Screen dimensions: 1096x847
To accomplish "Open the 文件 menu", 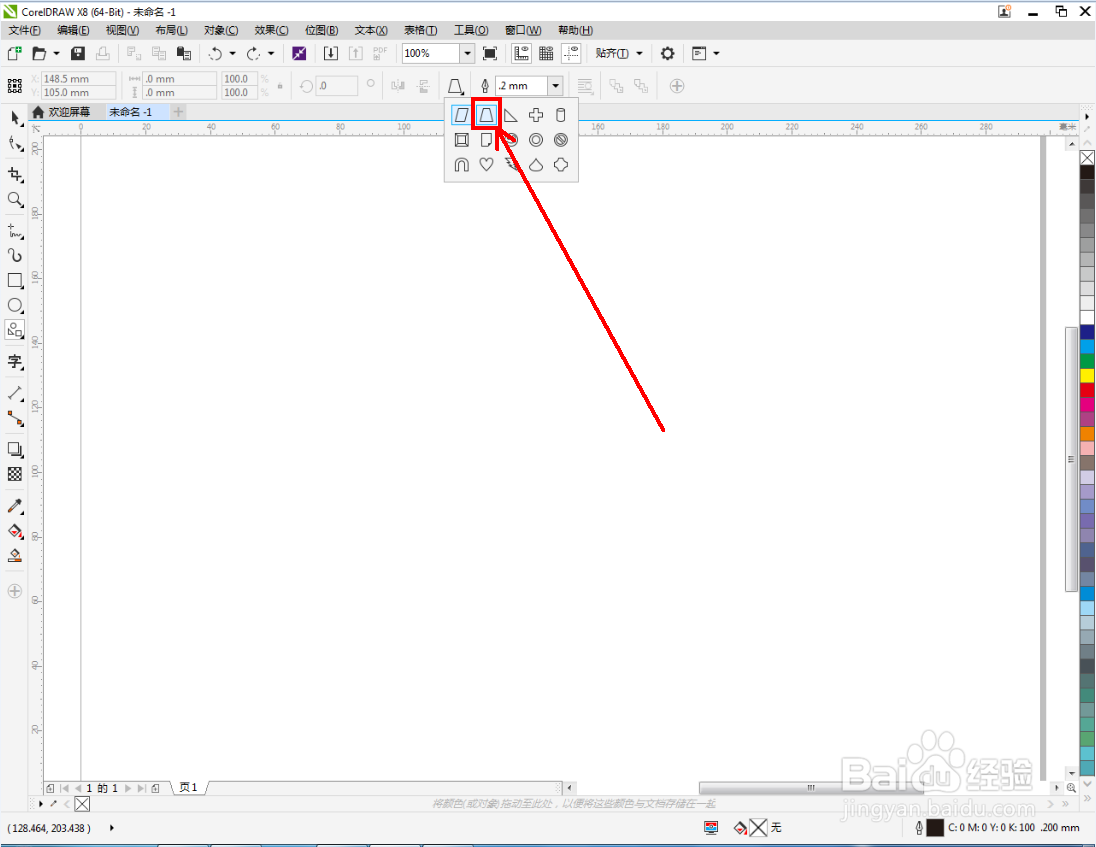I will click(24, 30).
